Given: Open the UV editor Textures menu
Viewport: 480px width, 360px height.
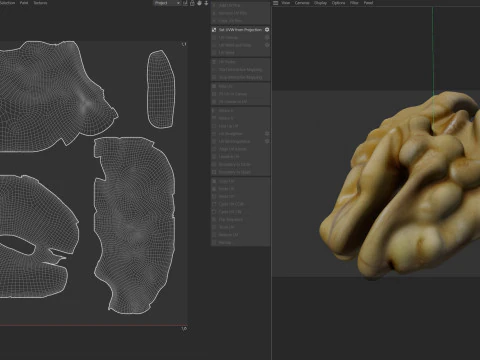Looking at the screenshot, I should tap(40, 3).
